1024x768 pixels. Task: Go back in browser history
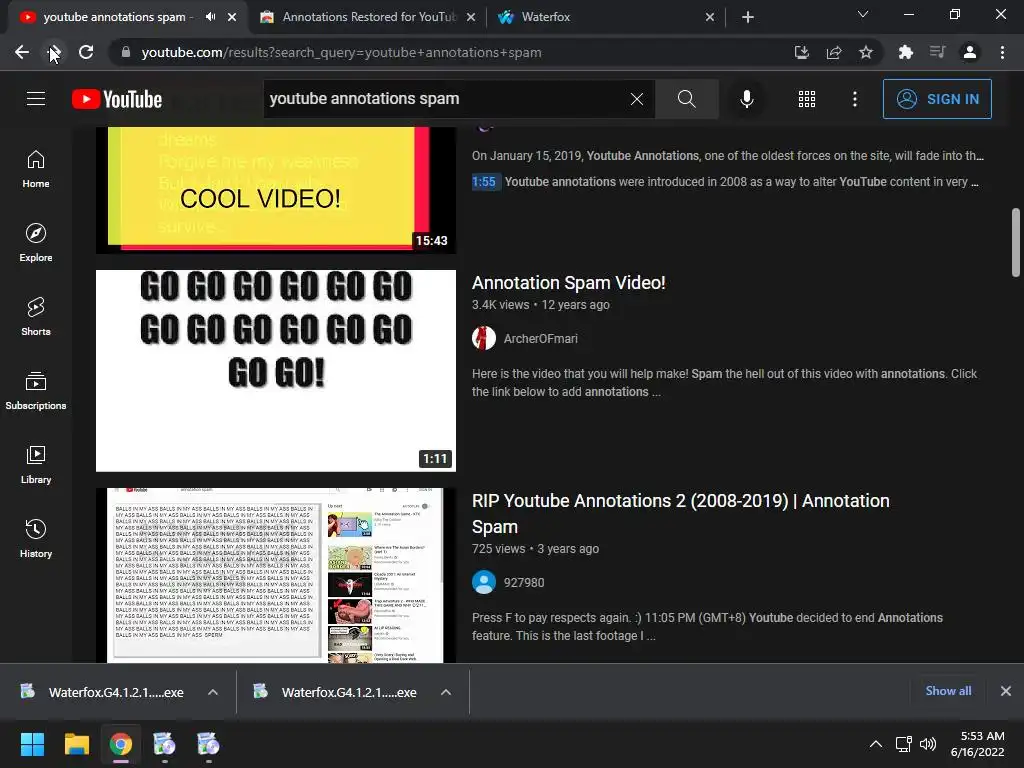(x=22, y=52)
